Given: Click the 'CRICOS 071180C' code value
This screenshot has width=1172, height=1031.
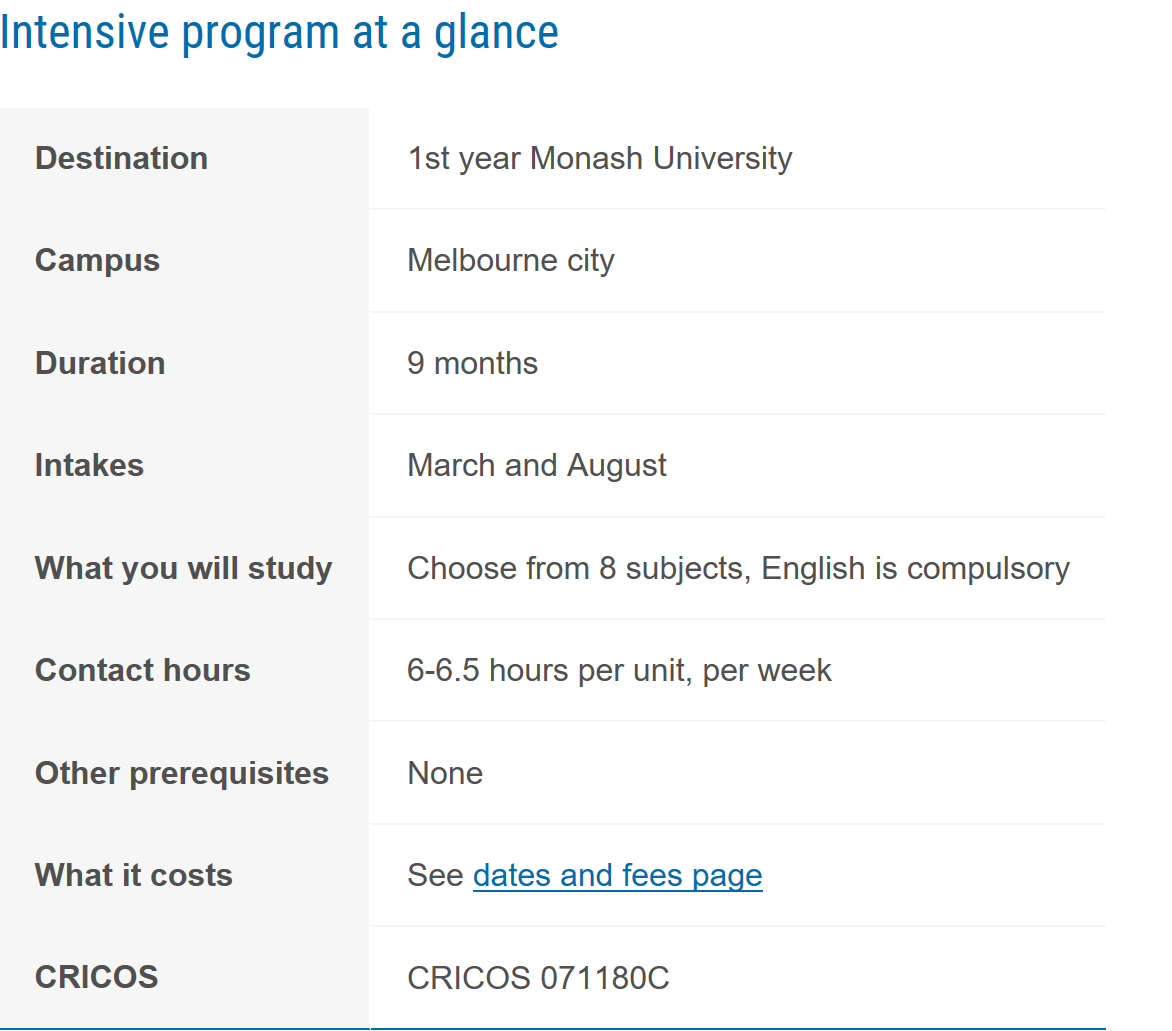Looking at the screenshot, I should pos(538,977).
